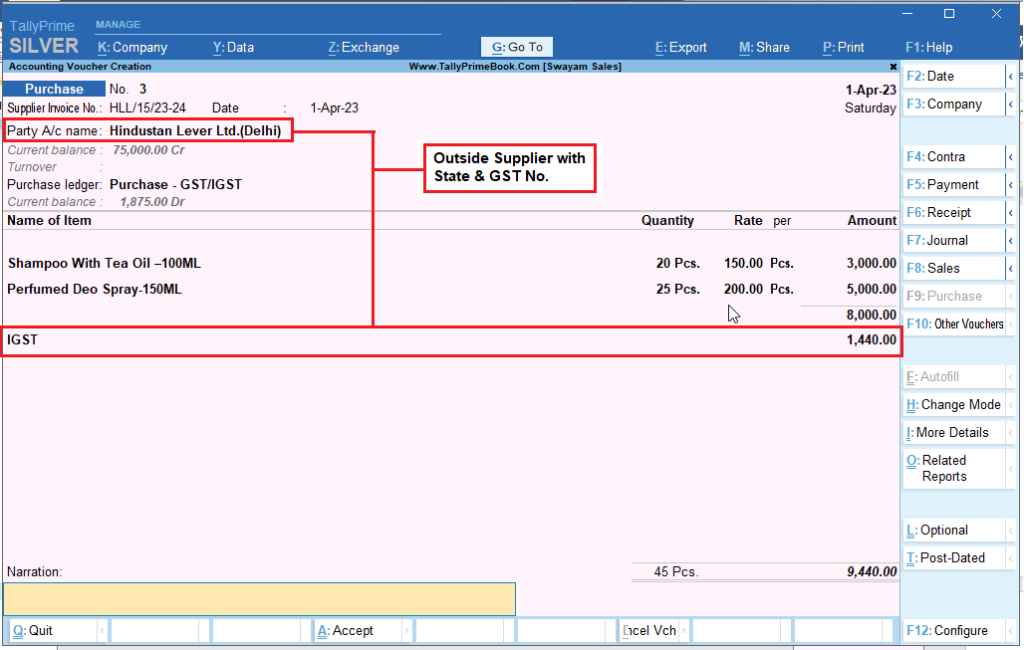The width and height of the screenshot is (1024, 650).
Task: Click the G: Go To button
Action: pos(517,47)
